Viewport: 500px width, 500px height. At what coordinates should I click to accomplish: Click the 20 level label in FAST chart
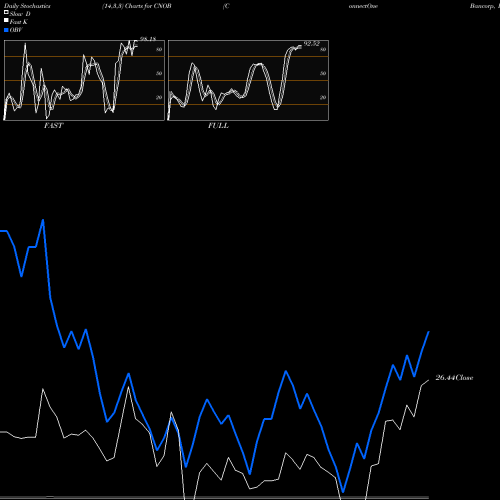coord(159,97)
